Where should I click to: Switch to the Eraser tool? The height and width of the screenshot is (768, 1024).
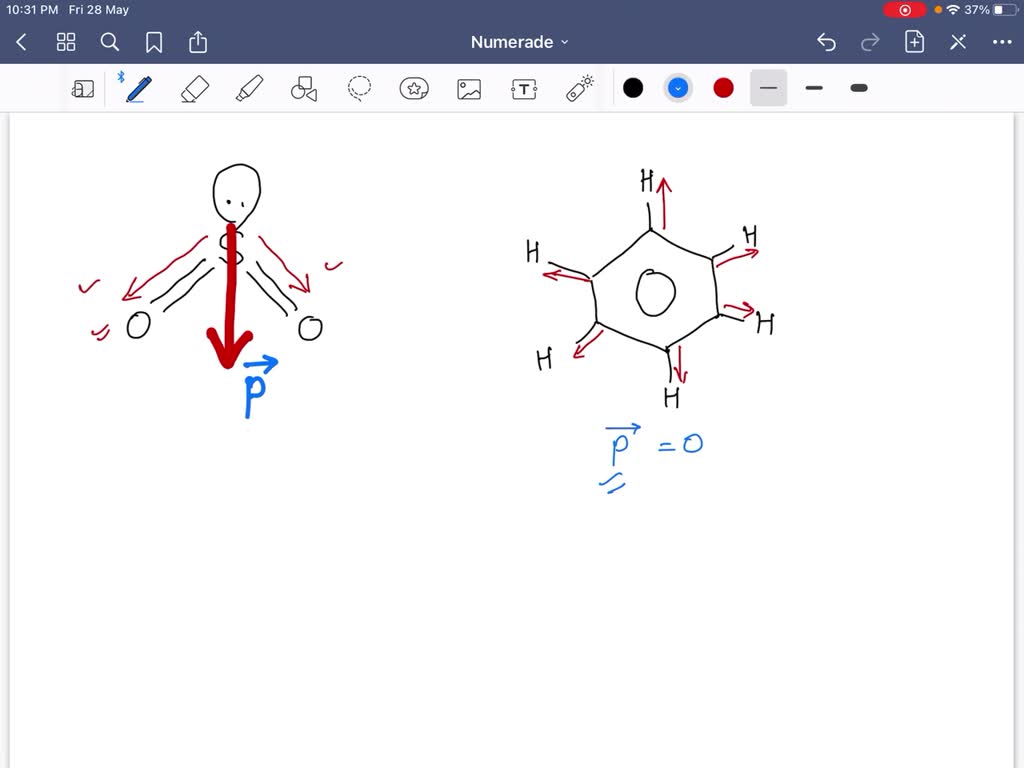pyautogui.click(x=194, y=88)
